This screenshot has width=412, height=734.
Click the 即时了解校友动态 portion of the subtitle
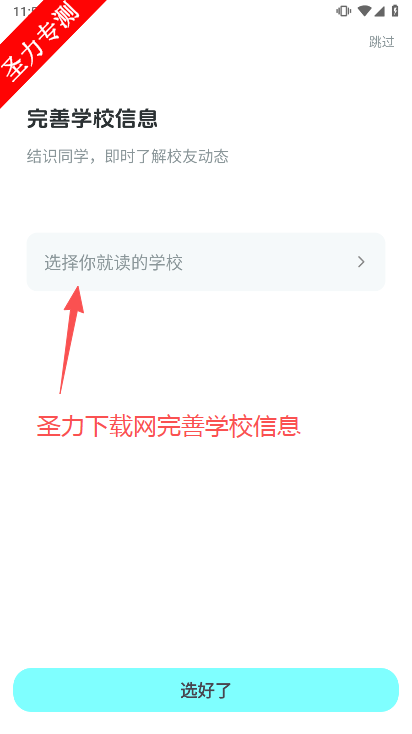point(167,156)
